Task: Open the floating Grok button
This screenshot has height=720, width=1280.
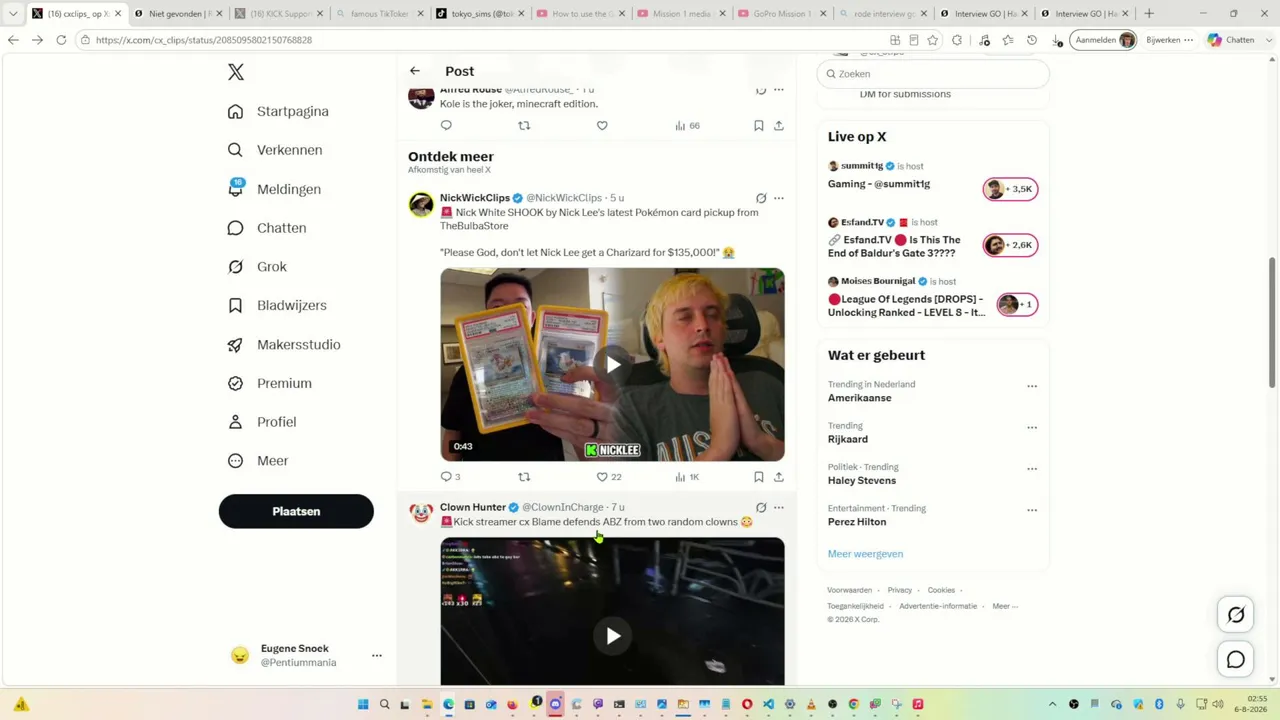Action: (x=1236, y=615)
